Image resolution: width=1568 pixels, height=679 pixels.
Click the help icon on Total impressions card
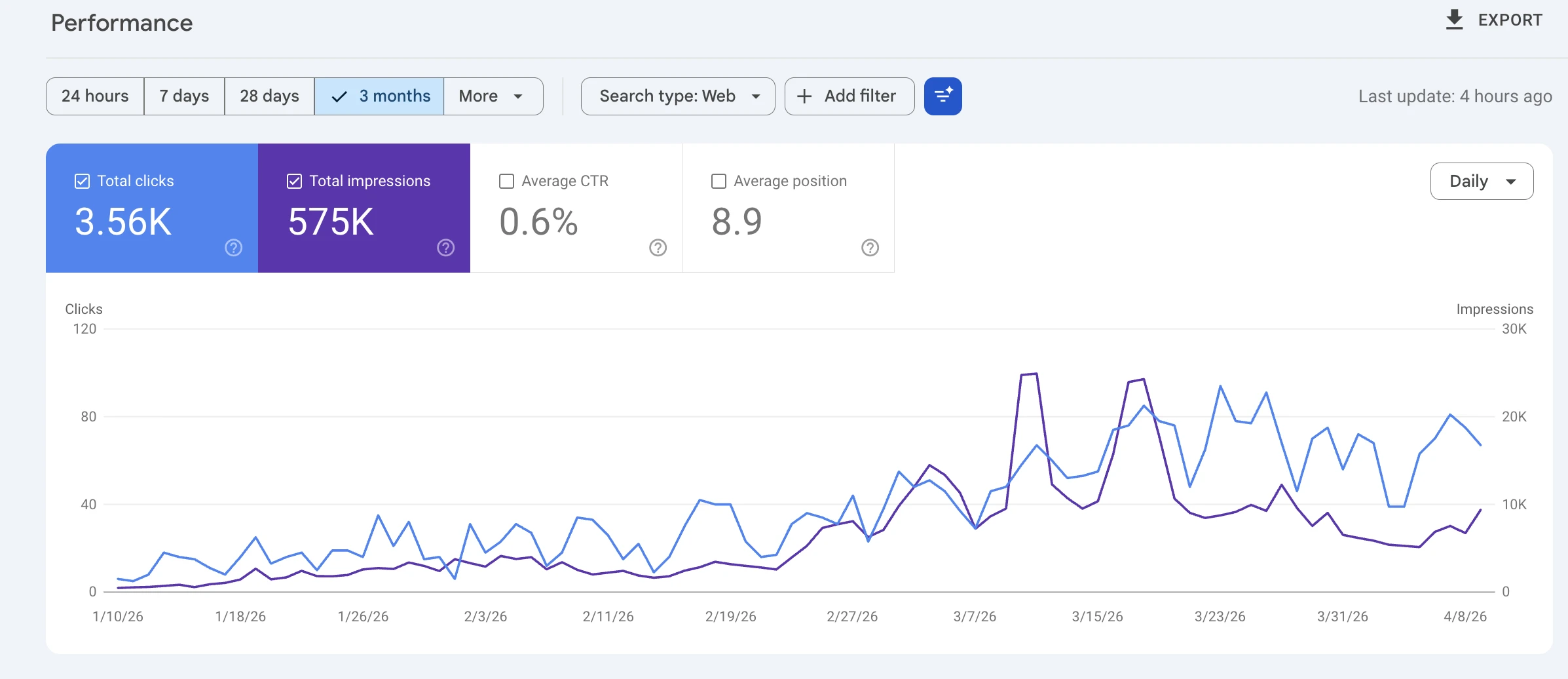coord(445,248)
